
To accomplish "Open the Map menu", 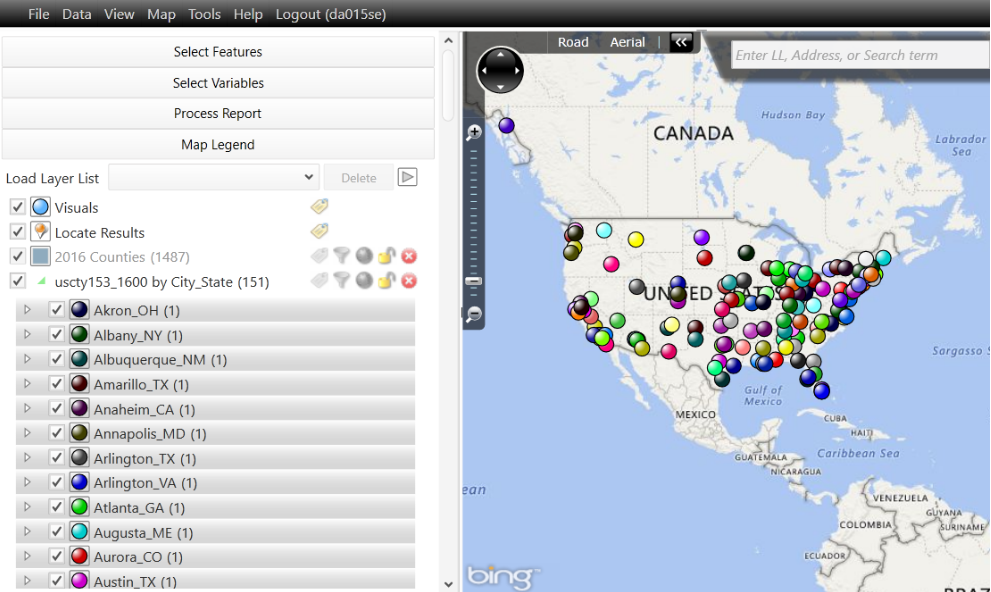I will click(161, 14).
